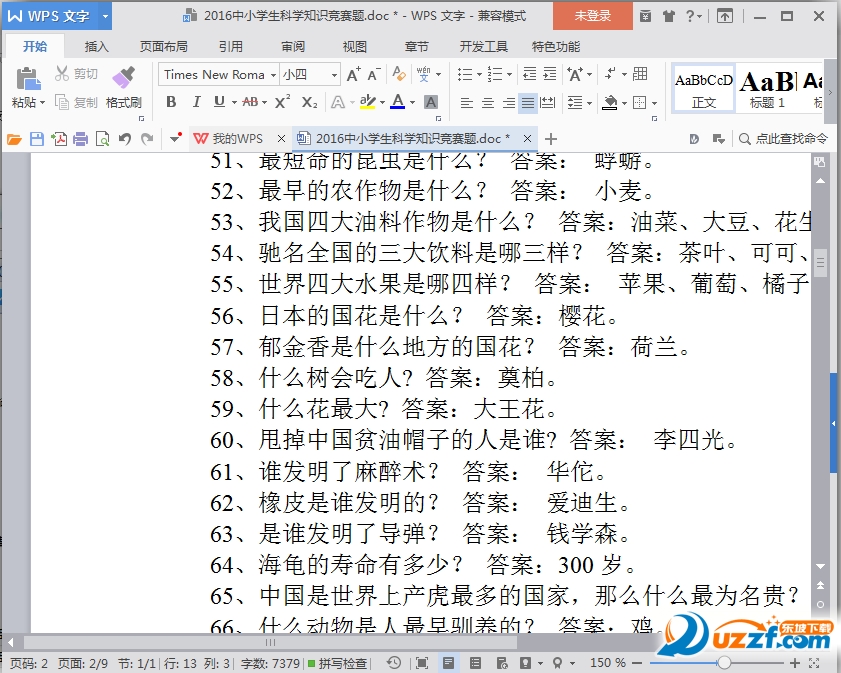Screen dimensions: 841x673
Task: Center align the text
Action: tap(488, 102)
